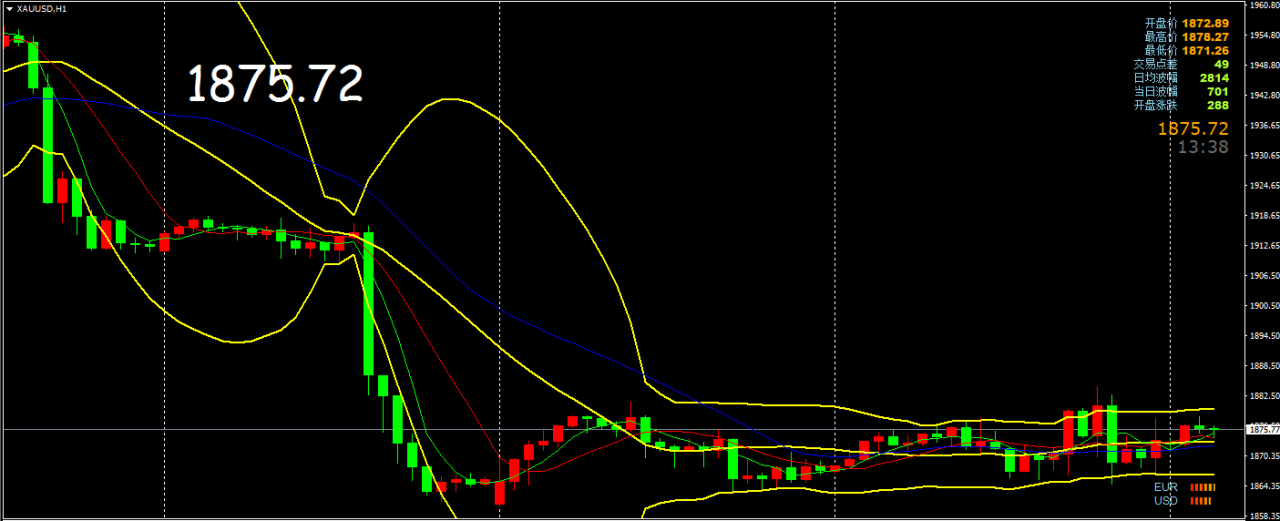Screen dimensions: 1280x521
Task: Click the 1906.50 price axis label
Action: [1264, 275]
